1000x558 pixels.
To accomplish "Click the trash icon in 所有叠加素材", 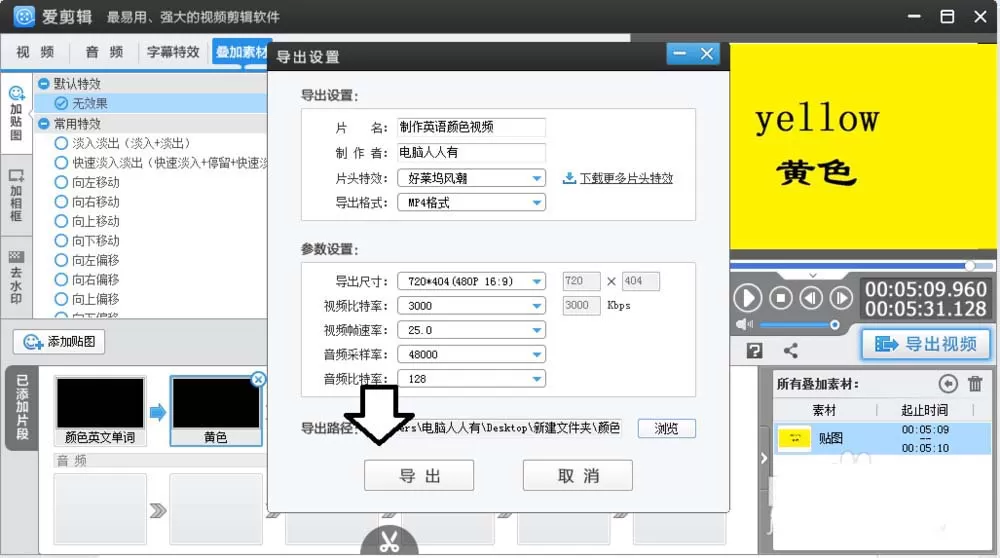I will tap(975, 383).
